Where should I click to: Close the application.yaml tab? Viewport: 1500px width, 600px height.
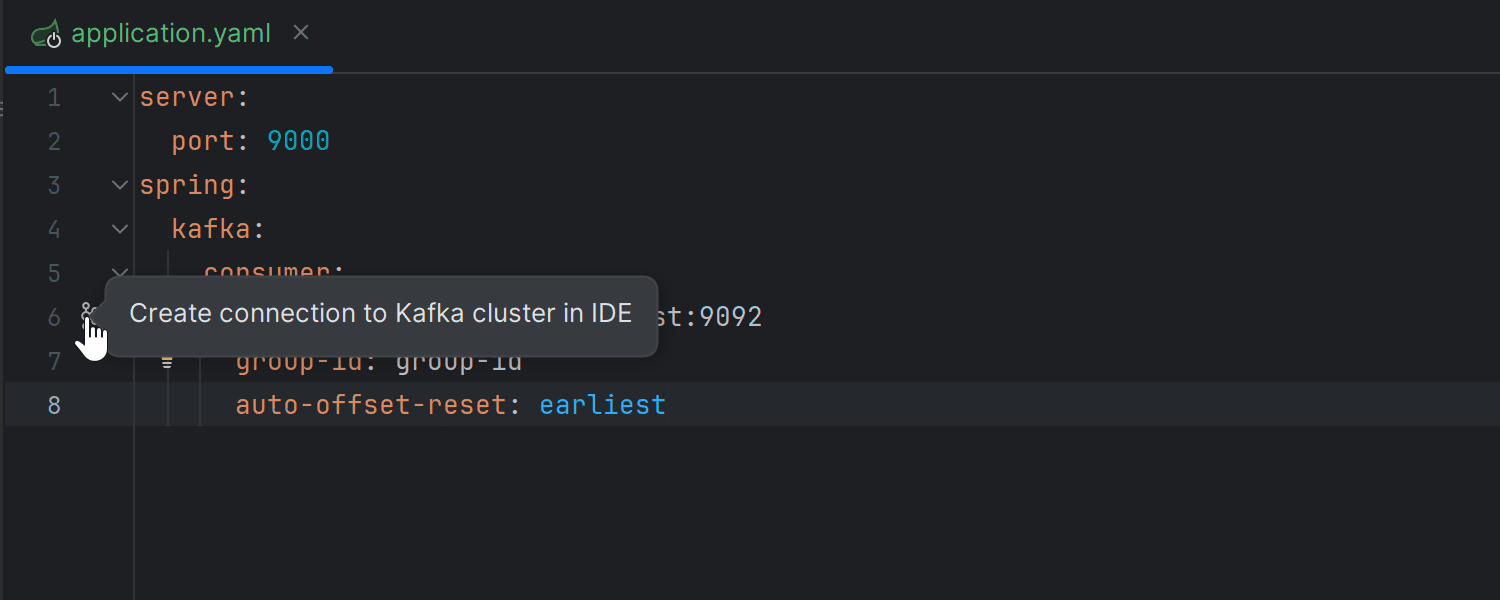click(x=301, y=32)
